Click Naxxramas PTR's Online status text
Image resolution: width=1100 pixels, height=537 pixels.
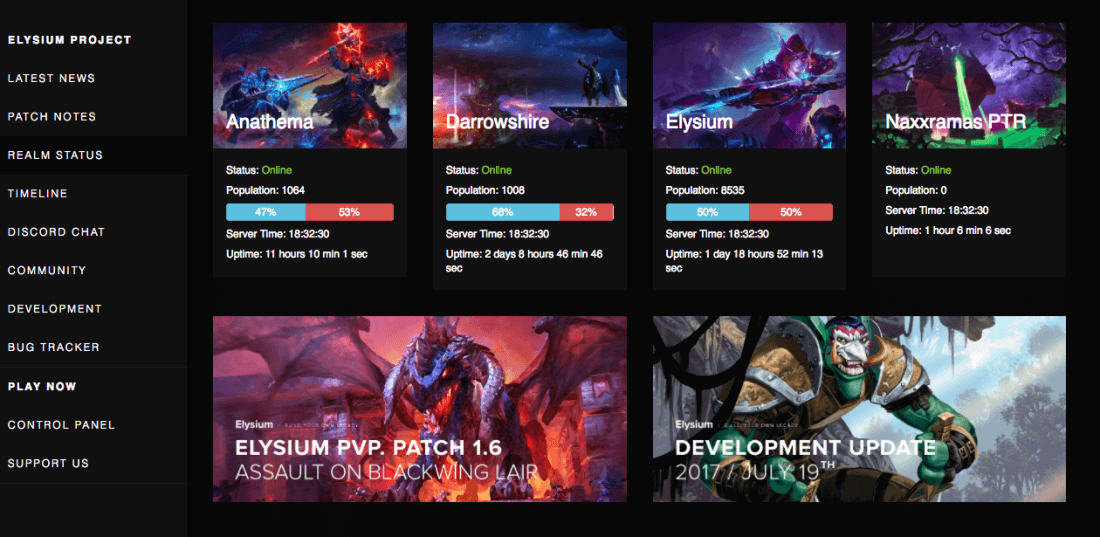pos(936,171)
